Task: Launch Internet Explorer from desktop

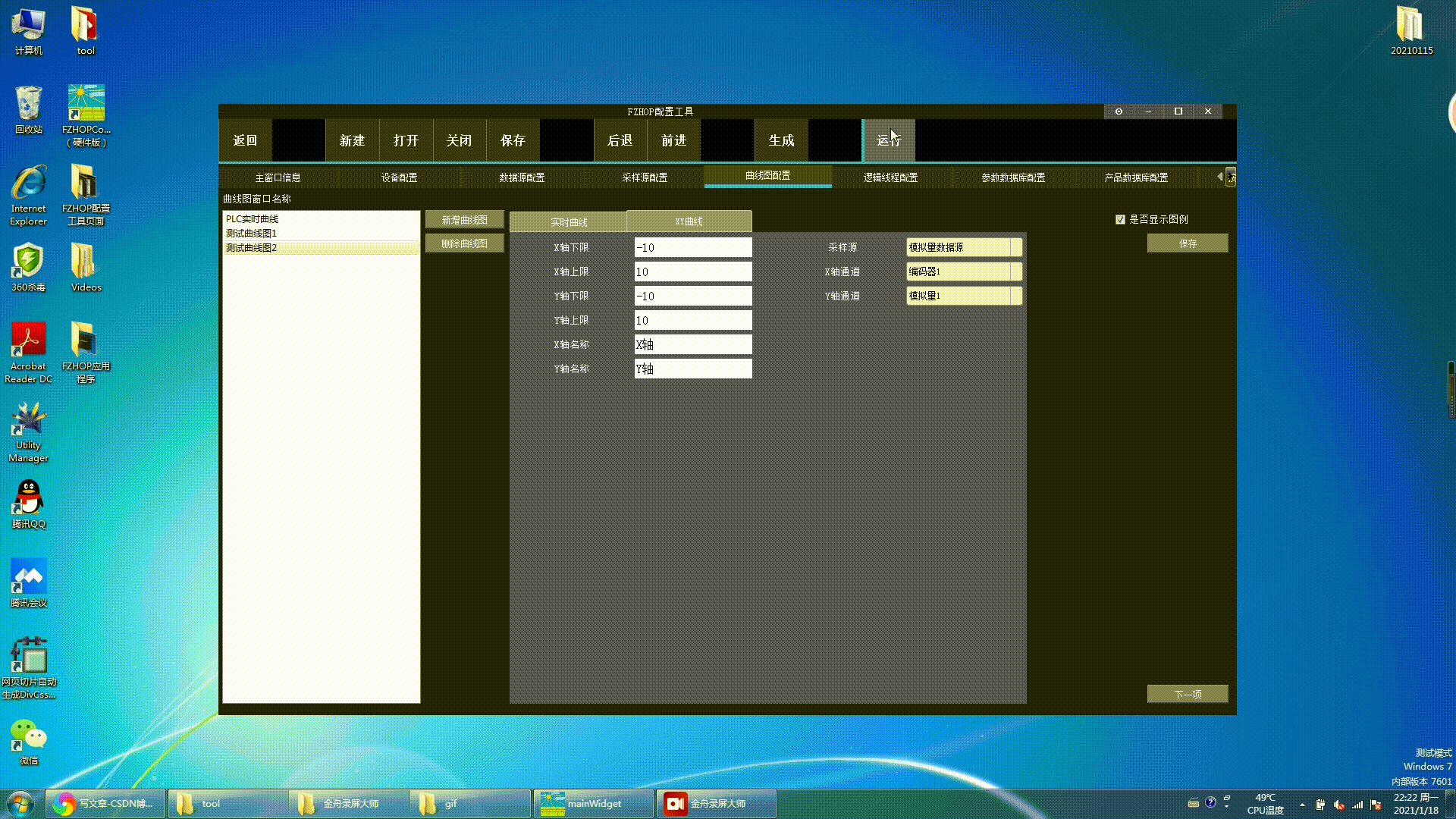Action: (28, 195)
